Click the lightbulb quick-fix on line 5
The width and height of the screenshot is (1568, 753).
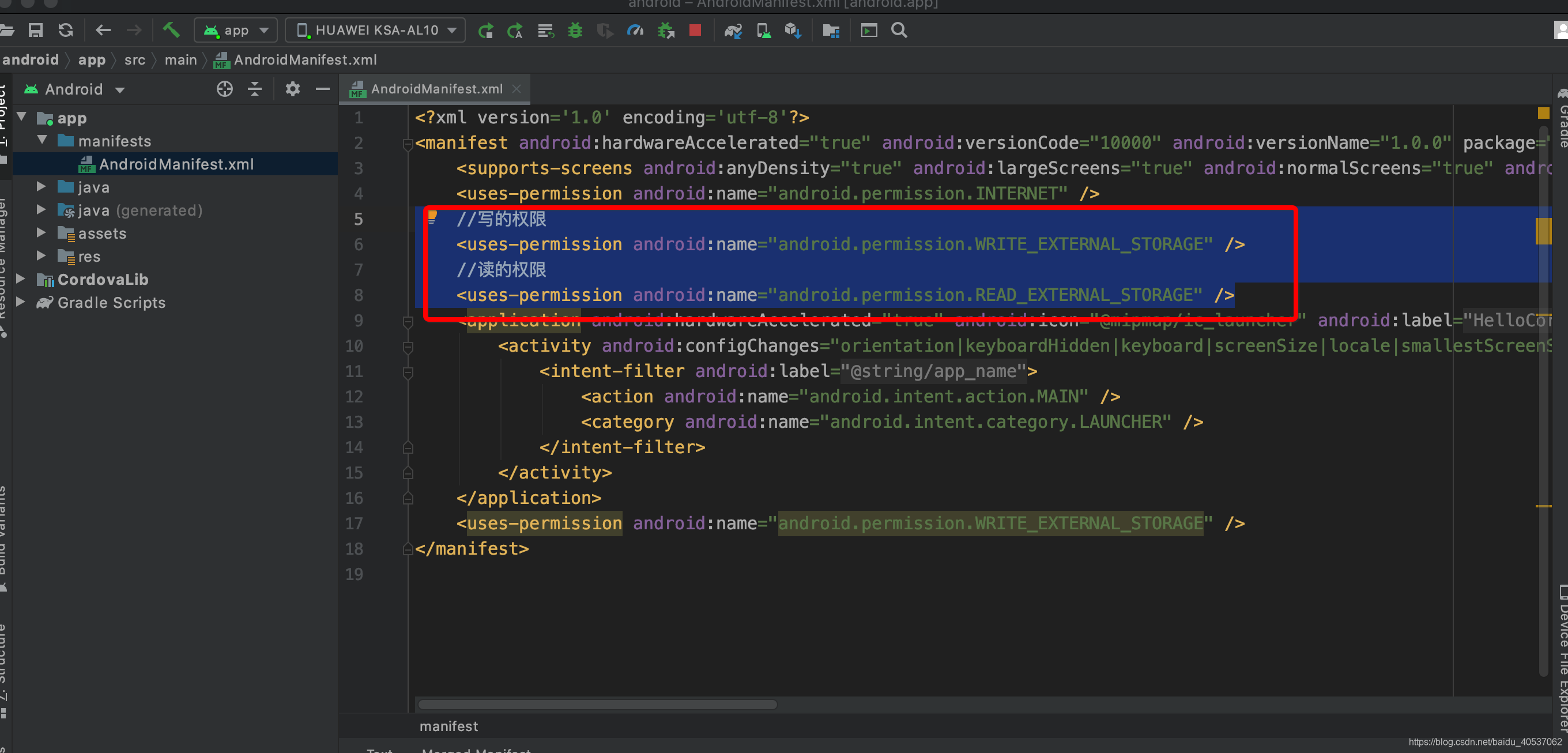pos(432,216)
